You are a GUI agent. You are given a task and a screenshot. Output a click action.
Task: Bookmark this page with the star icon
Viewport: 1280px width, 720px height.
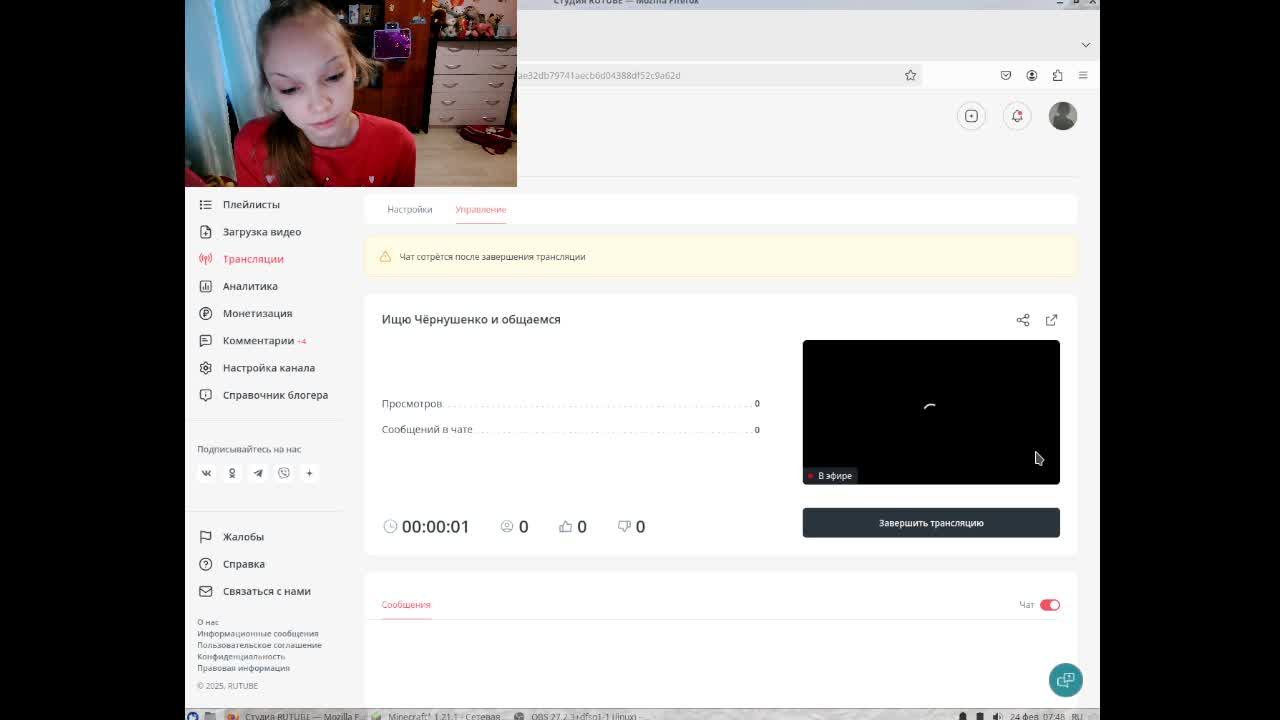point(910,75)
